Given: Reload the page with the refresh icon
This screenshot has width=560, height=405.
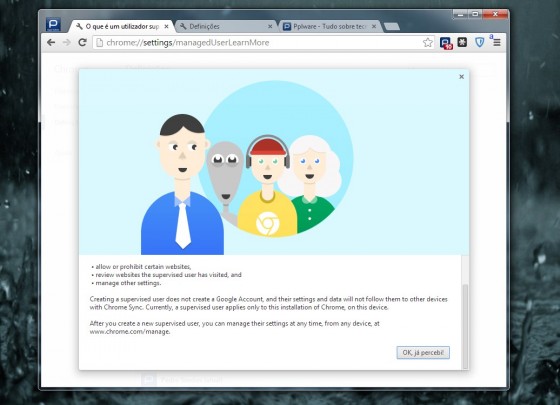Looking at the screenshot, I should tap(82, 42).
